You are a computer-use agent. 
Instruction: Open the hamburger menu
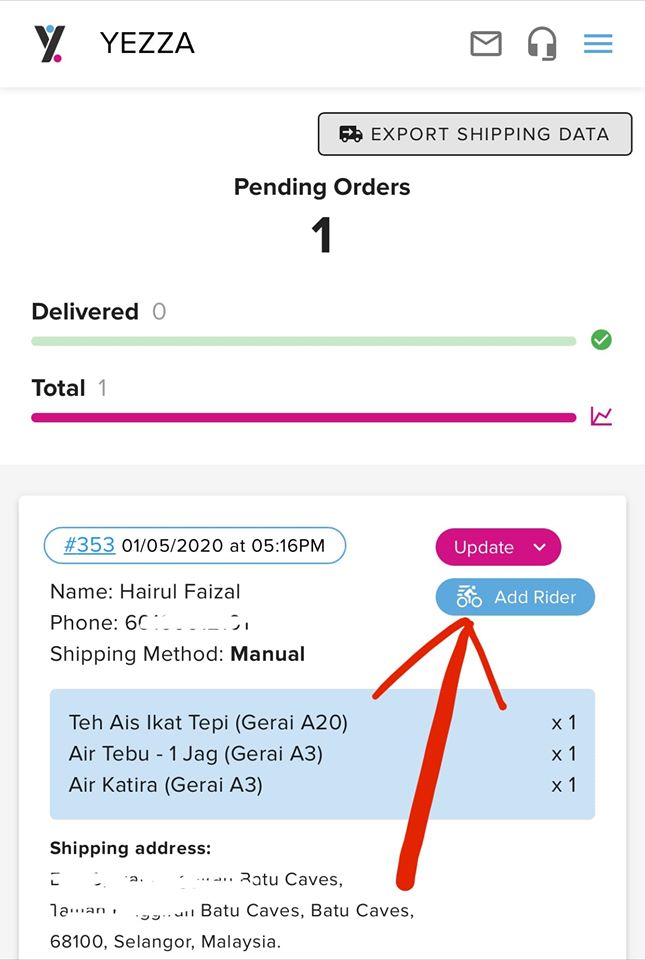598,43
